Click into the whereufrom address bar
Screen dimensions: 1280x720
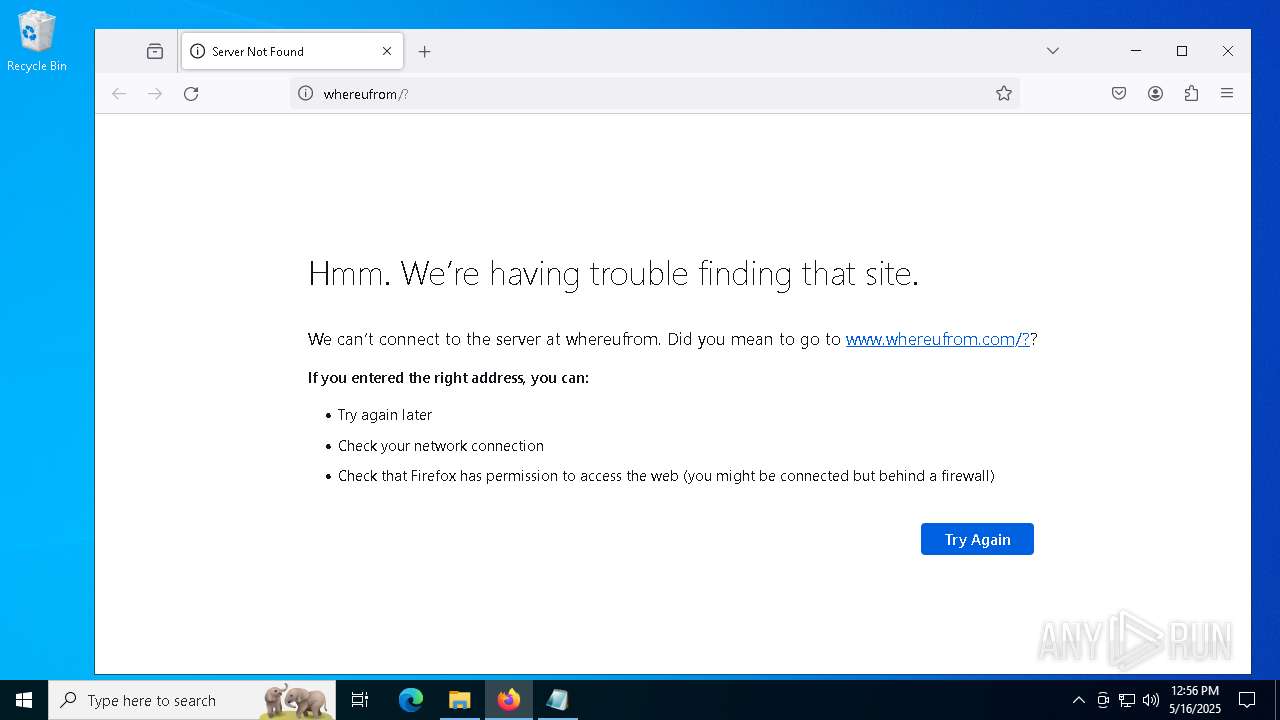click(655, 93)
